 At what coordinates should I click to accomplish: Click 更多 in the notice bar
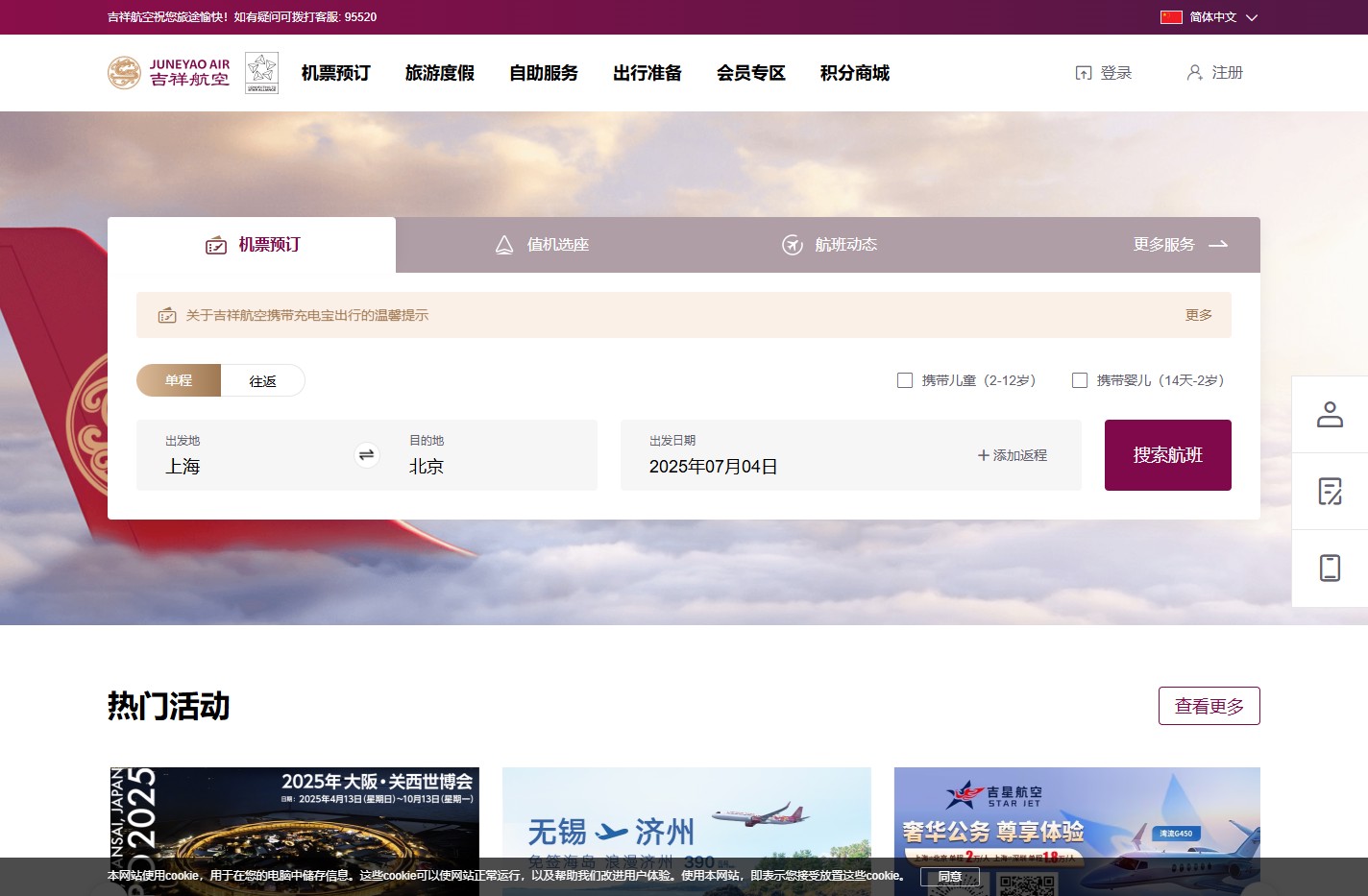1199,315
